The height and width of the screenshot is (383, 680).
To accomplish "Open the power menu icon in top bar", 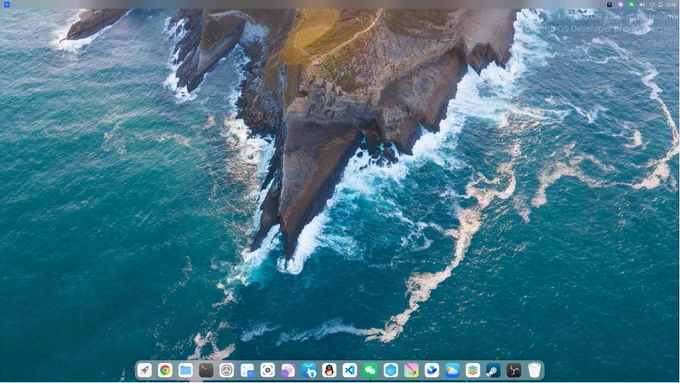I will click(652, 4).
